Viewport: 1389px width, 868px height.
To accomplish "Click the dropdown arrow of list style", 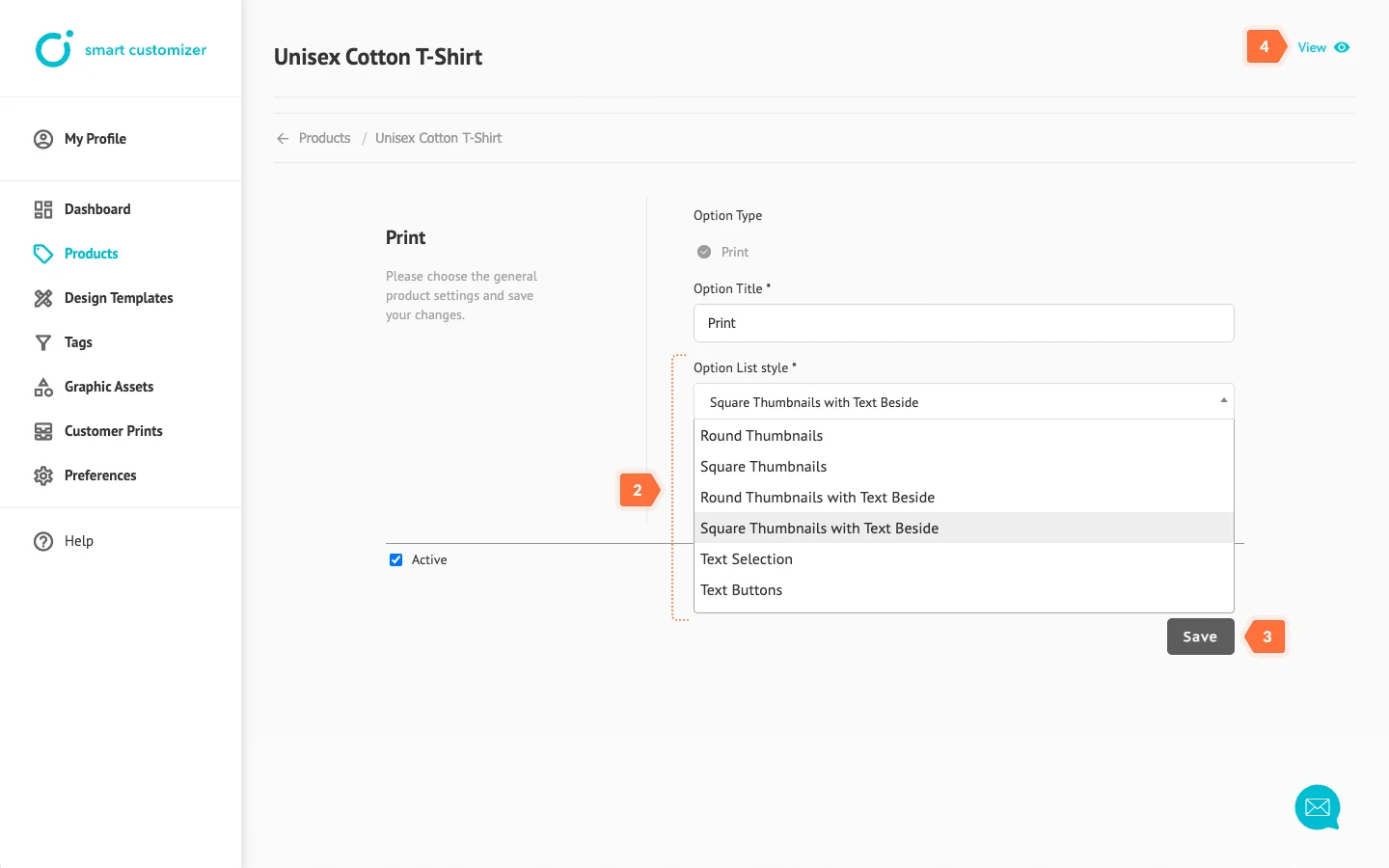I will [1223, 400].
